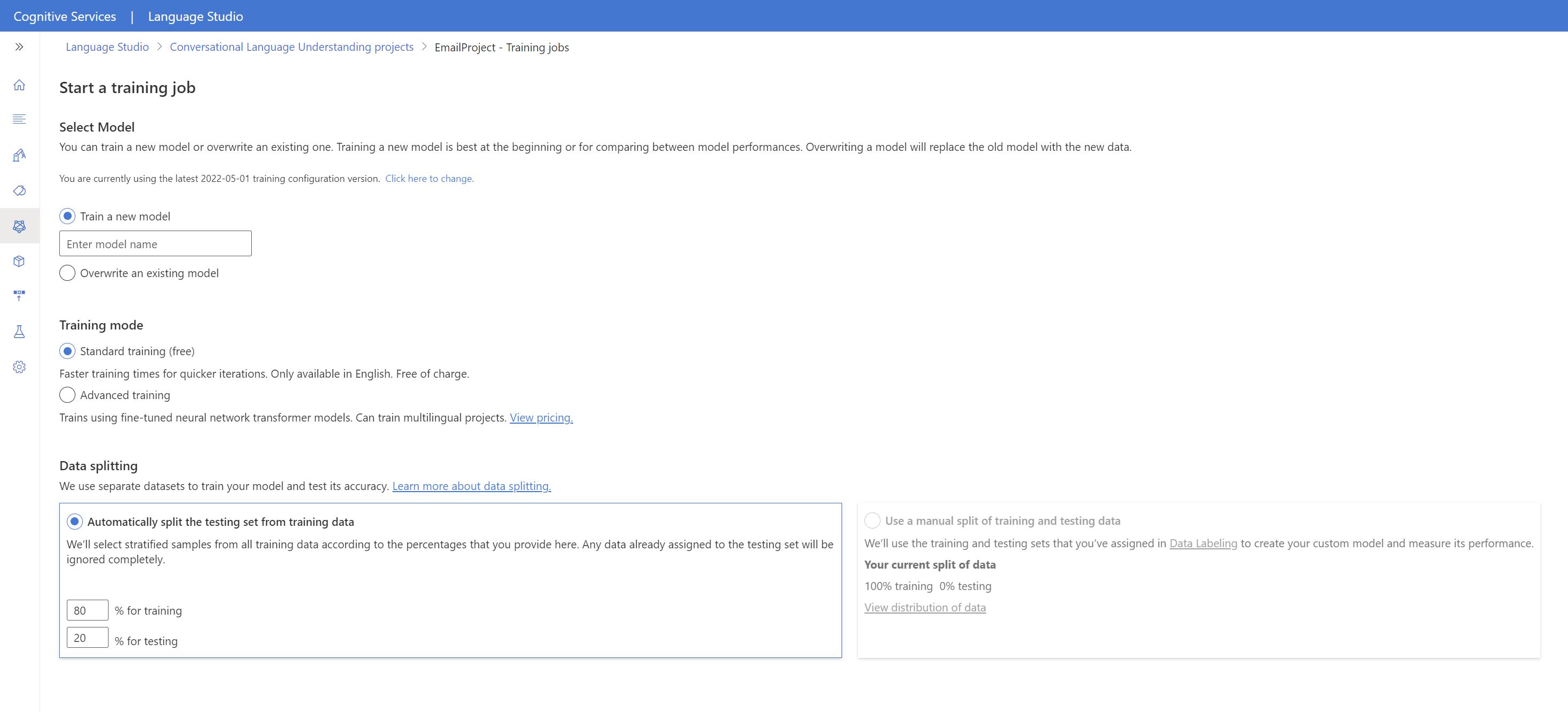Open the model cube icon in sidebar
Image resolution: width=1568 pixels, height=712 pixels.
(x=19, y=261)
